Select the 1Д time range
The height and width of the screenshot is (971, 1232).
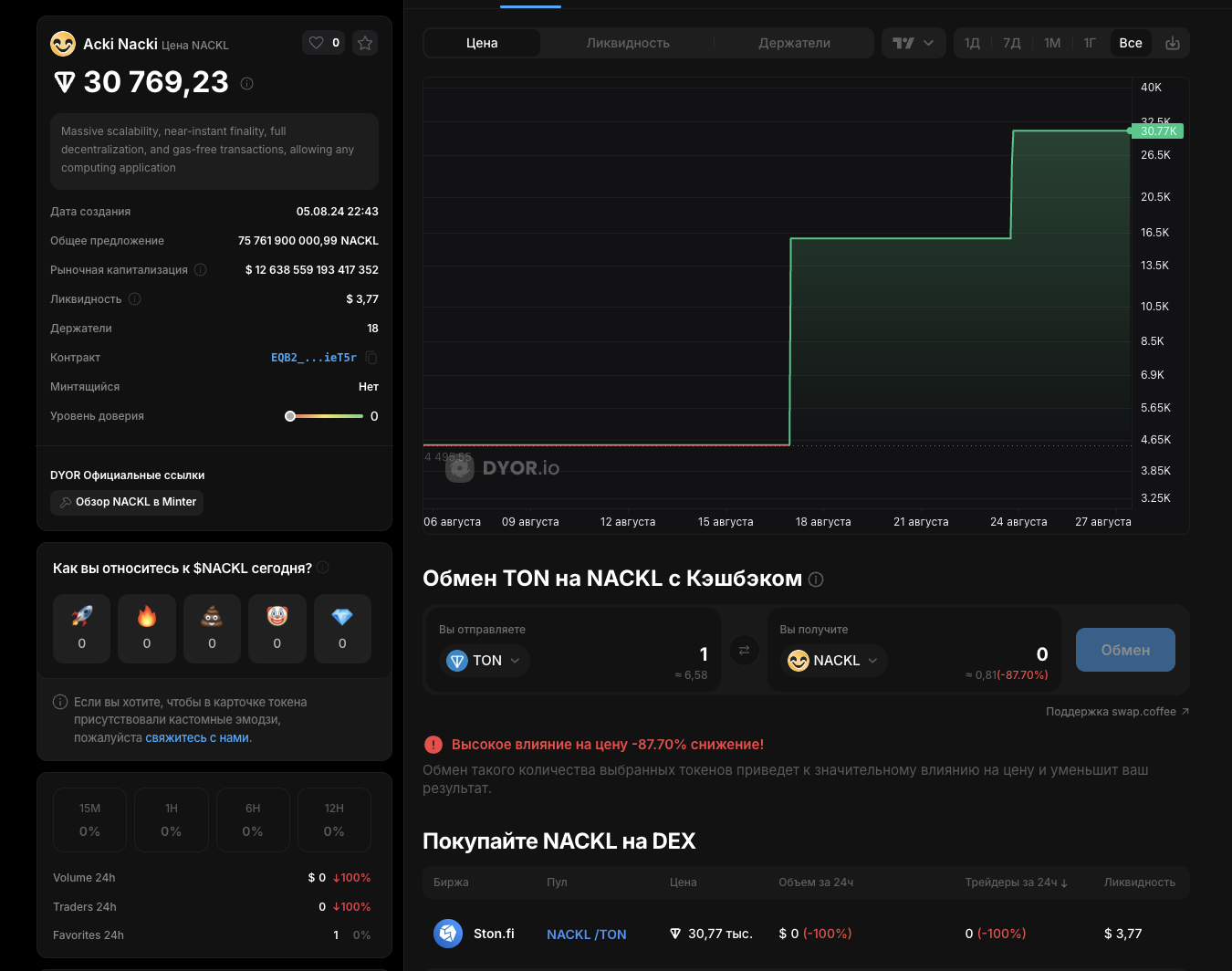click(972, 43)
